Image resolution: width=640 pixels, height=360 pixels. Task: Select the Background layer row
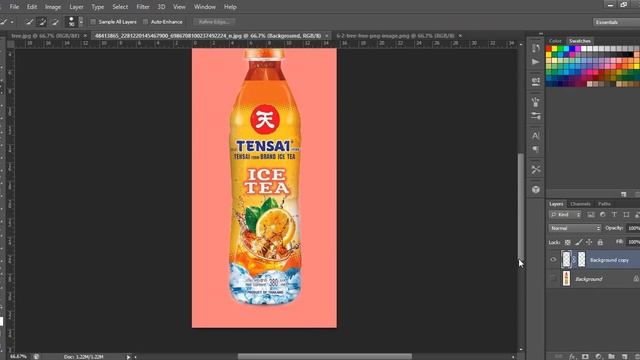point(593,279)
